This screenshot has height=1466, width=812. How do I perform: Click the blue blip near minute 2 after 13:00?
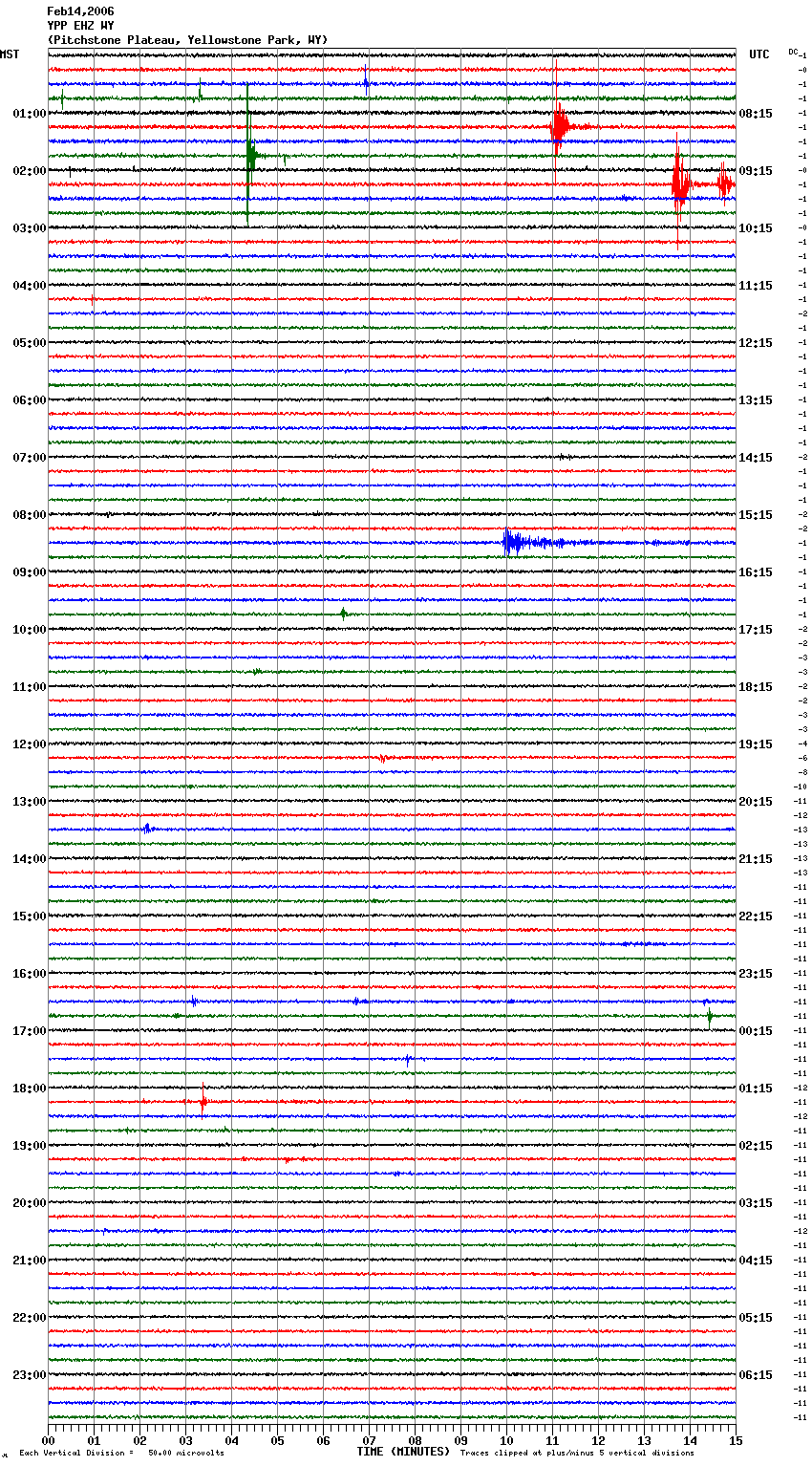coord(147,829)
